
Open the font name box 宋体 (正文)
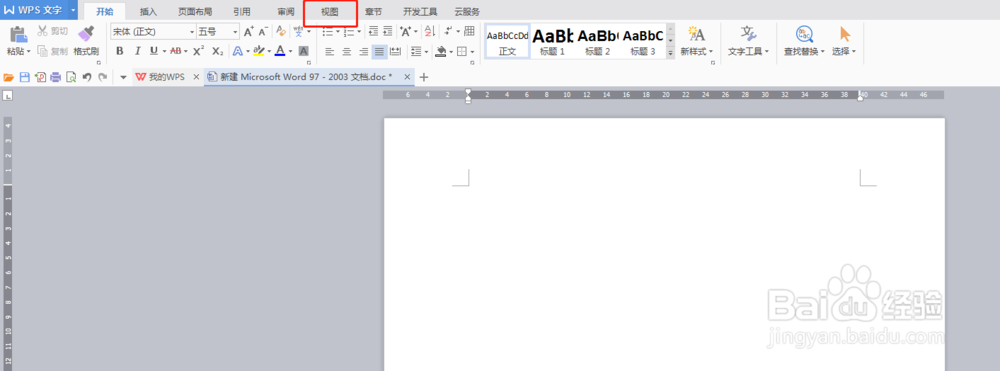(x=153, y=31)
